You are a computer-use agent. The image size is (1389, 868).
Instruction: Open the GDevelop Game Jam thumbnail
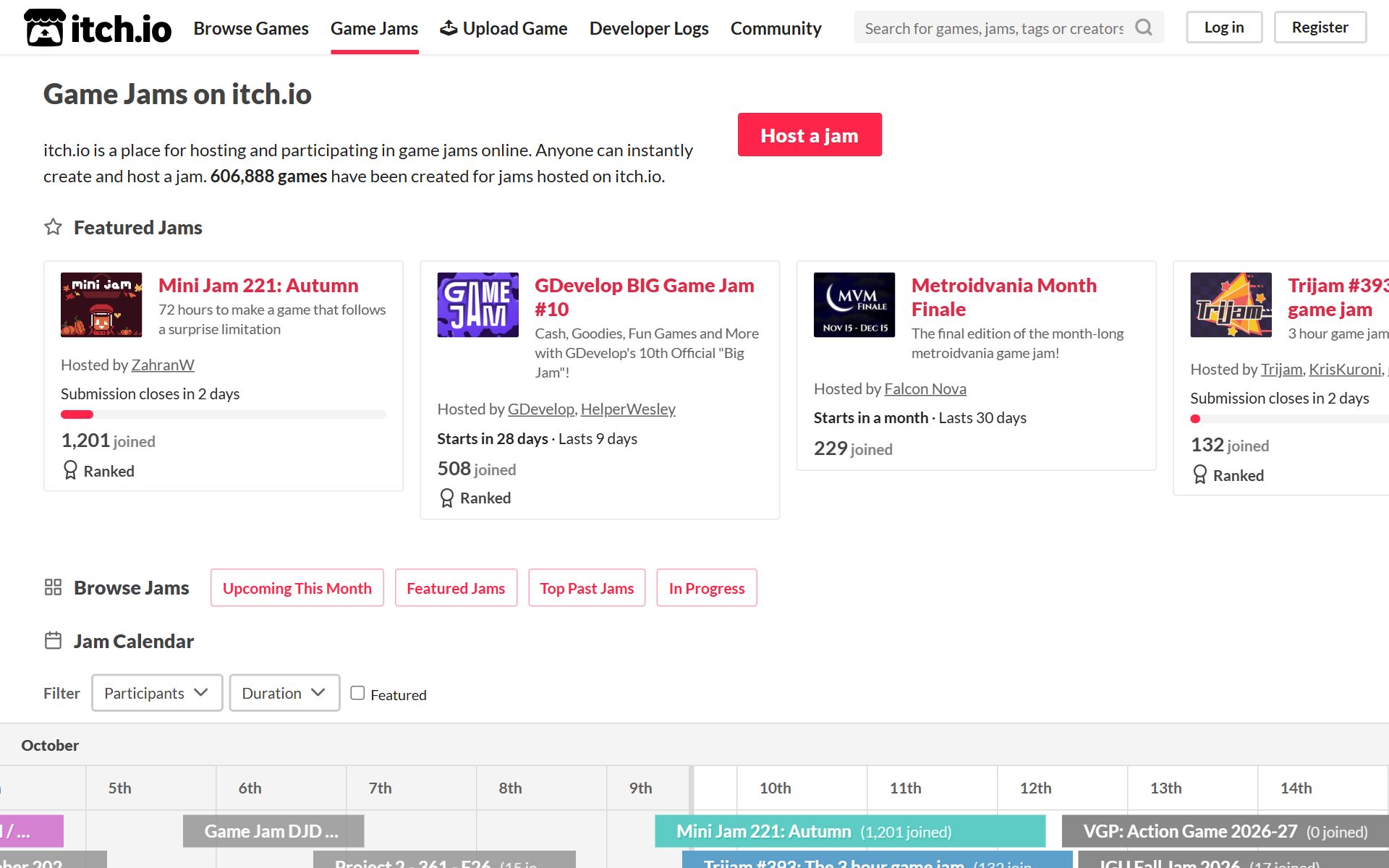[x=477, y=305]
